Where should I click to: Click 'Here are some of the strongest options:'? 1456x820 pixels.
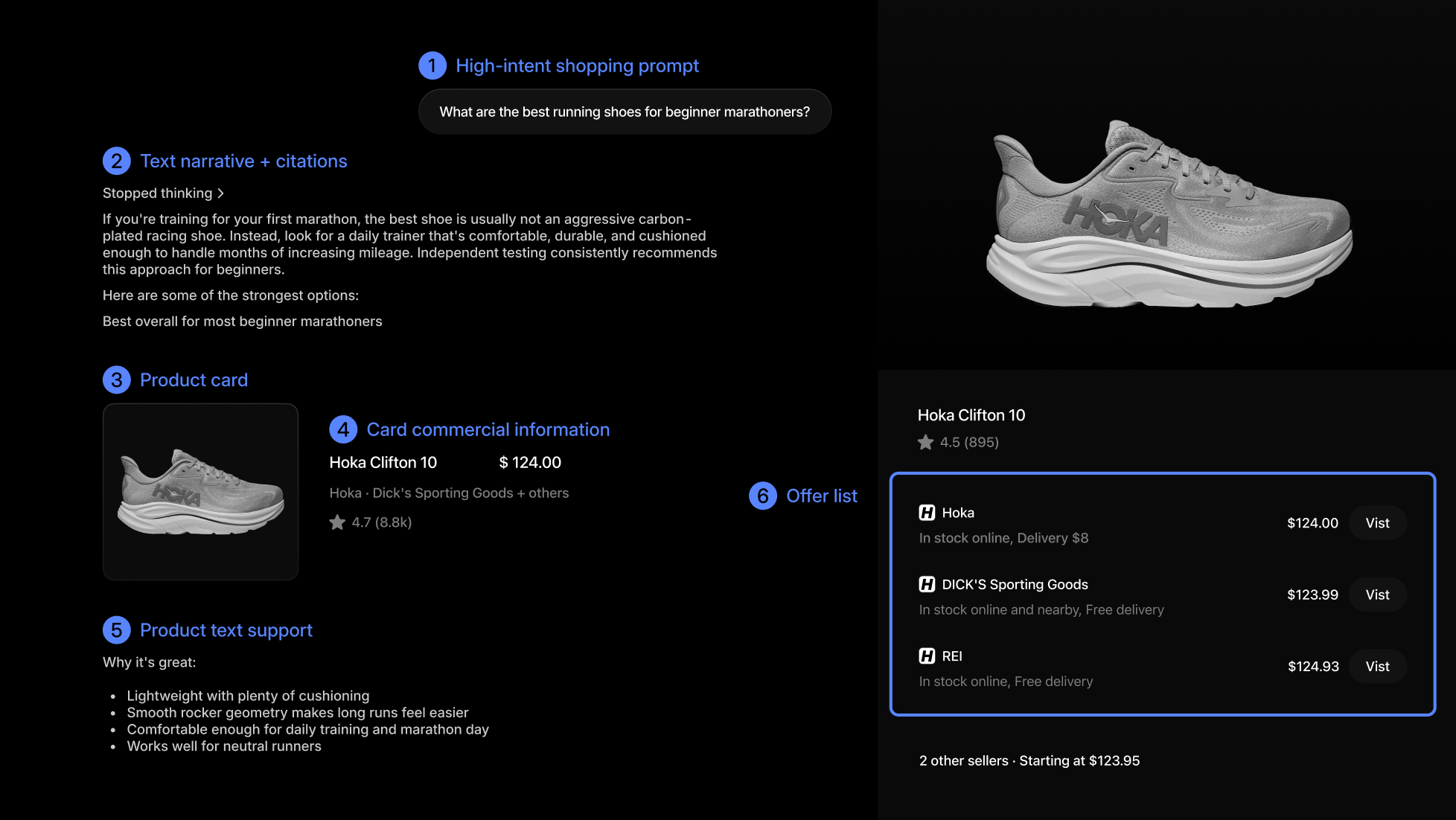[x=231, y=295]
